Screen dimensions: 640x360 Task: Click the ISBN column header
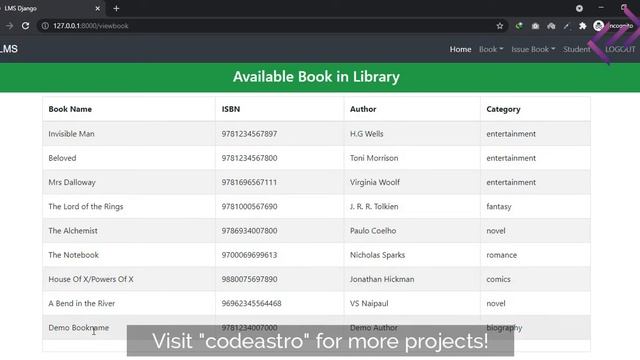click(231, 109)
